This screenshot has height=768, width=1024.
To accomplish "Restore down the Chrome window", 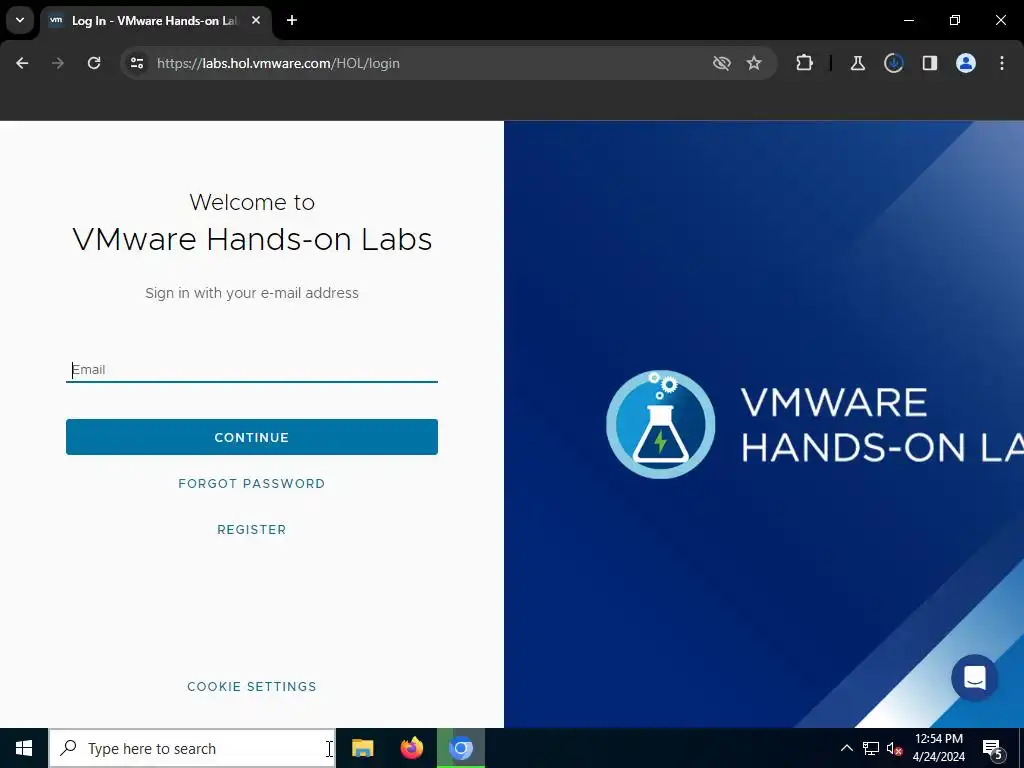I will click(x=955, y=20).
